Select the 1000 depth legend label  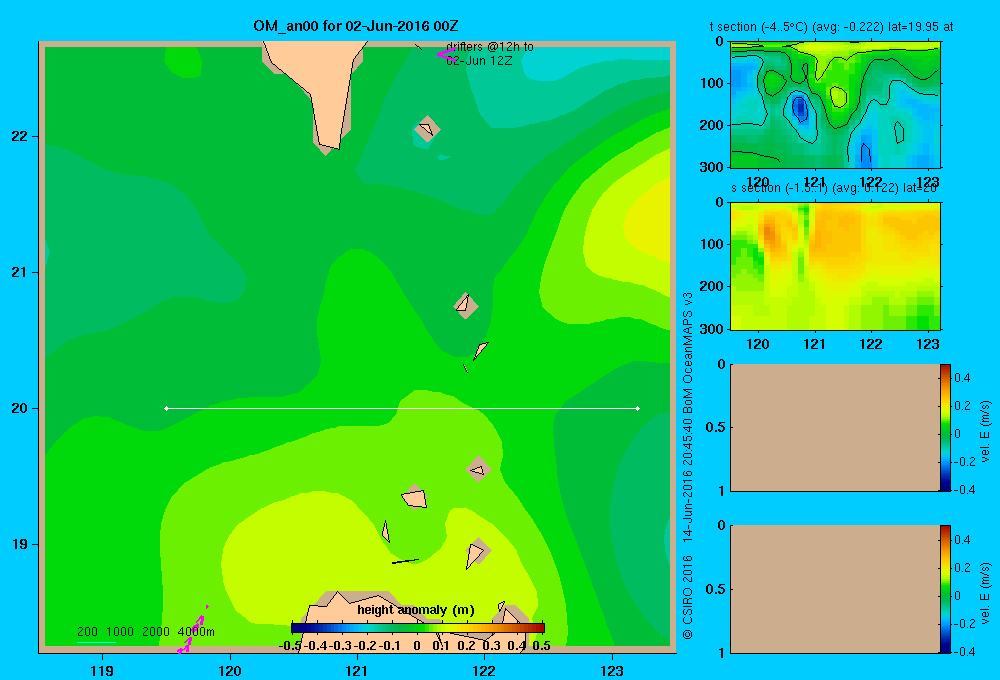pyautogui.click(x=120, y=632)
